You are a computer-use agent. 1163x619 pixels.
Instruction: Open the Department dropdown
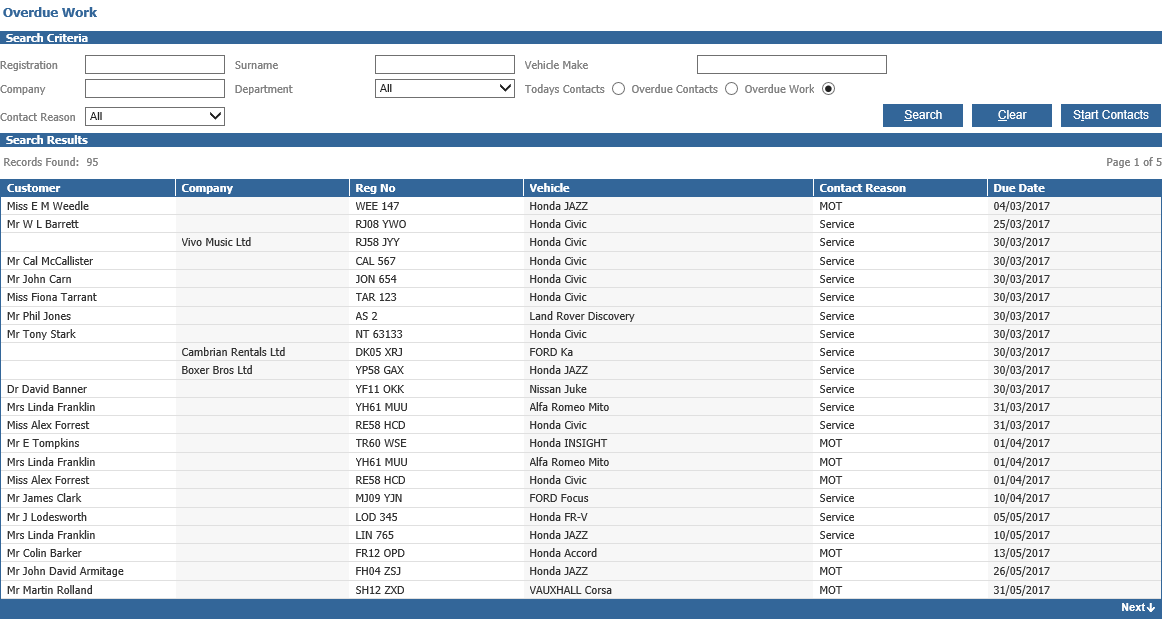[x=444, y=88]
